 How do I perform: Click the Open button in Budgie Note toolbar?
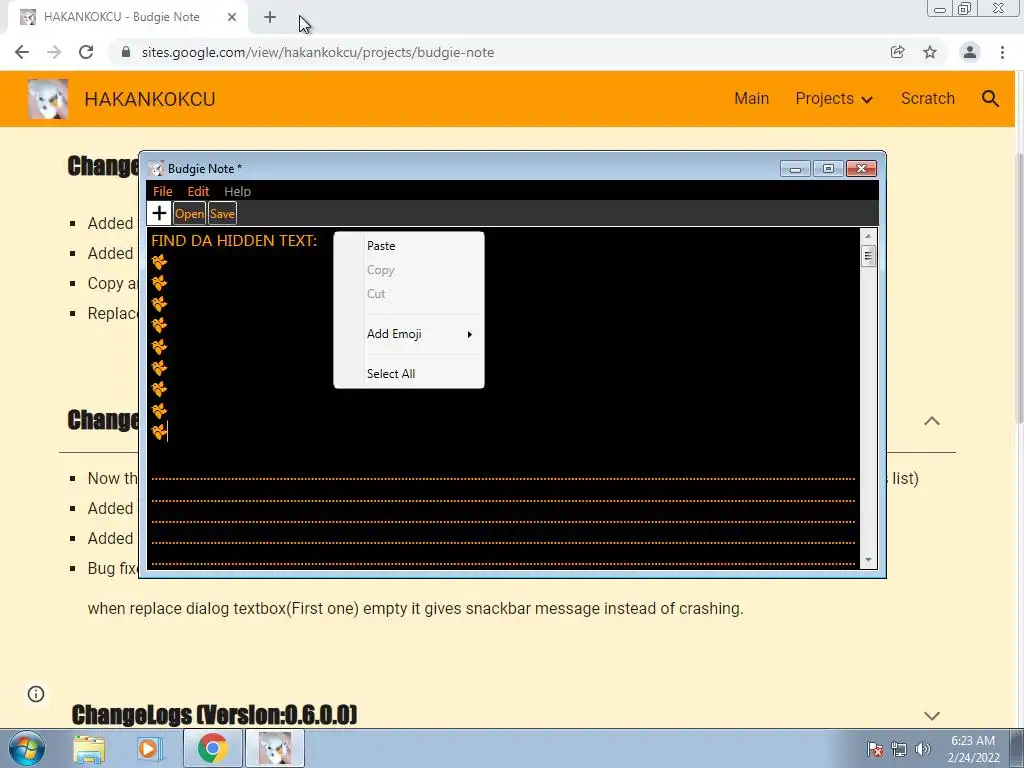click(189, 214)
